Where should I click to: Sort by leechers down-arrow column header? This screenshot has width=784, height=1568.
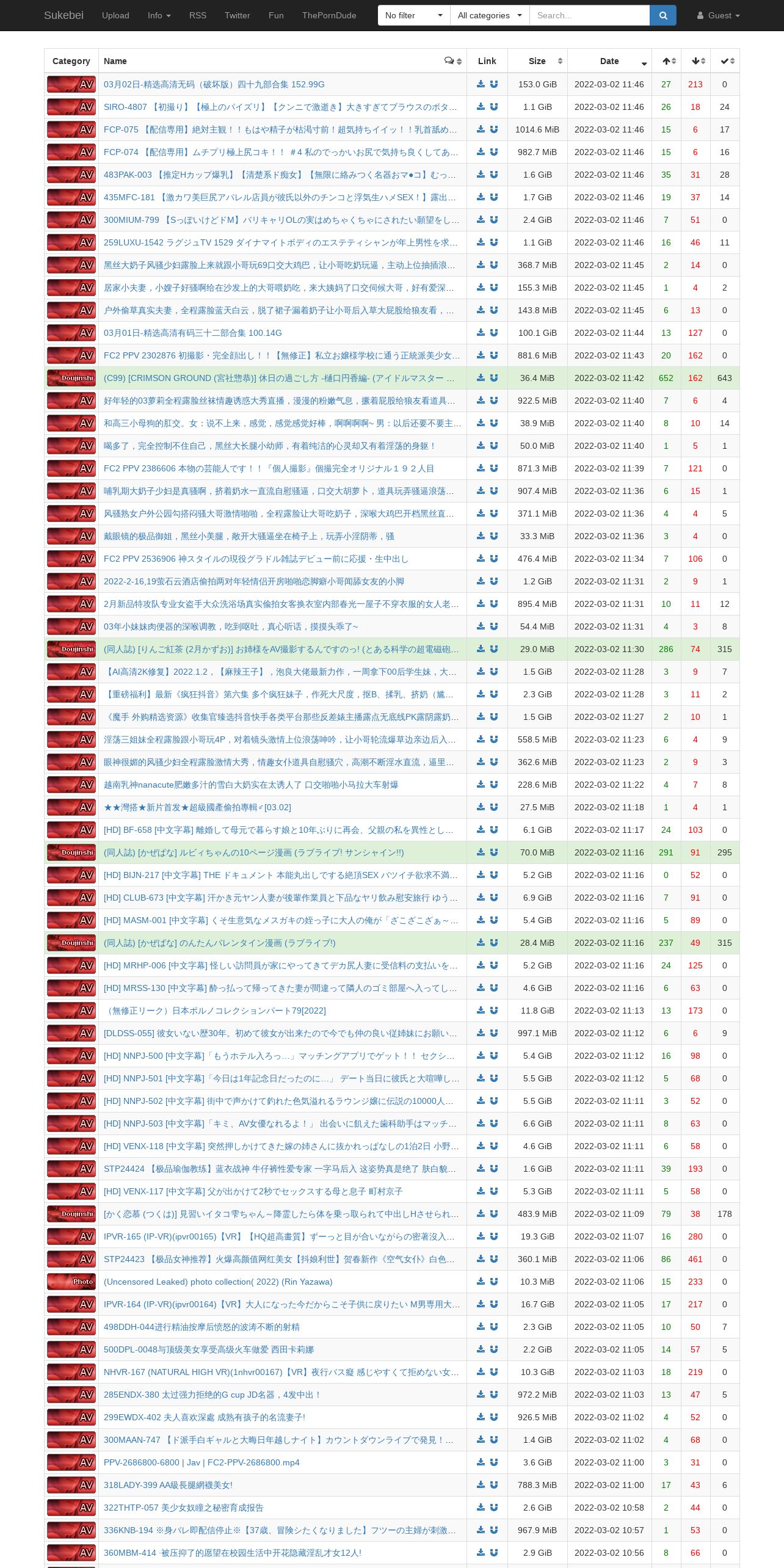[696, 61]
